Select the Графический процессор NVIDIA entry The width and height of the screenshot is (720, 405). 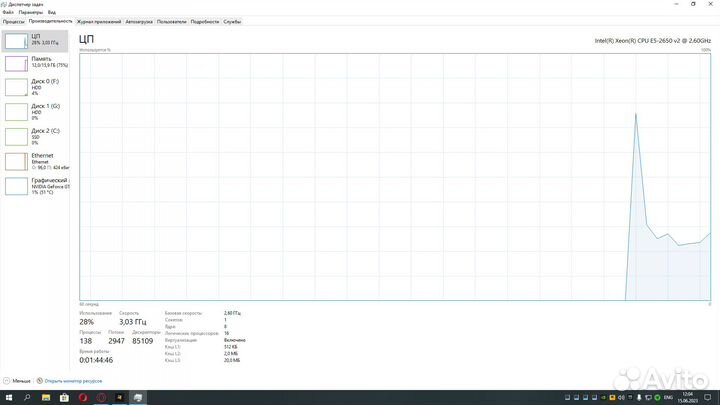pos(35,186)
